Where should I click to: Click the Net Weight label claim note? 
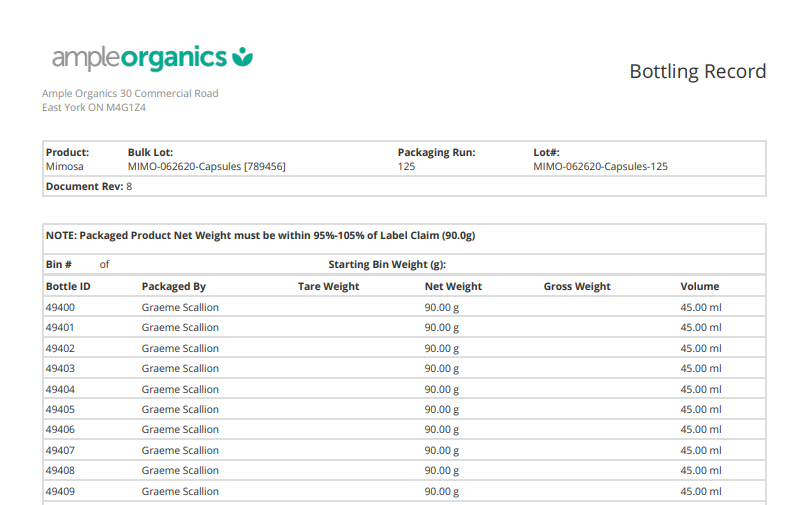click(260, 236)
